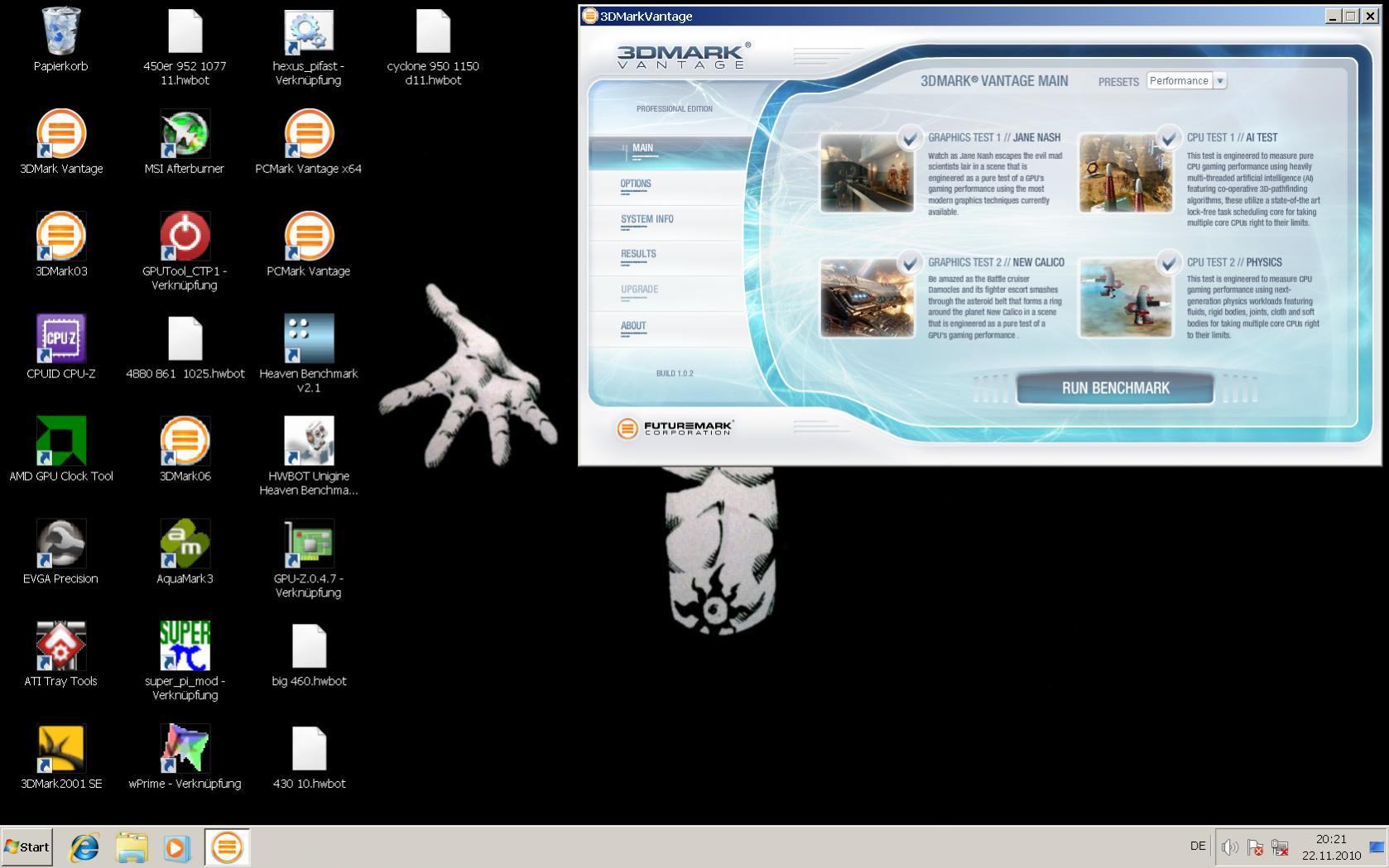Toggle CPU Test 1 AI Test checkbox
Viewport: 1389px width, 868px height.
coord(1168,137)
